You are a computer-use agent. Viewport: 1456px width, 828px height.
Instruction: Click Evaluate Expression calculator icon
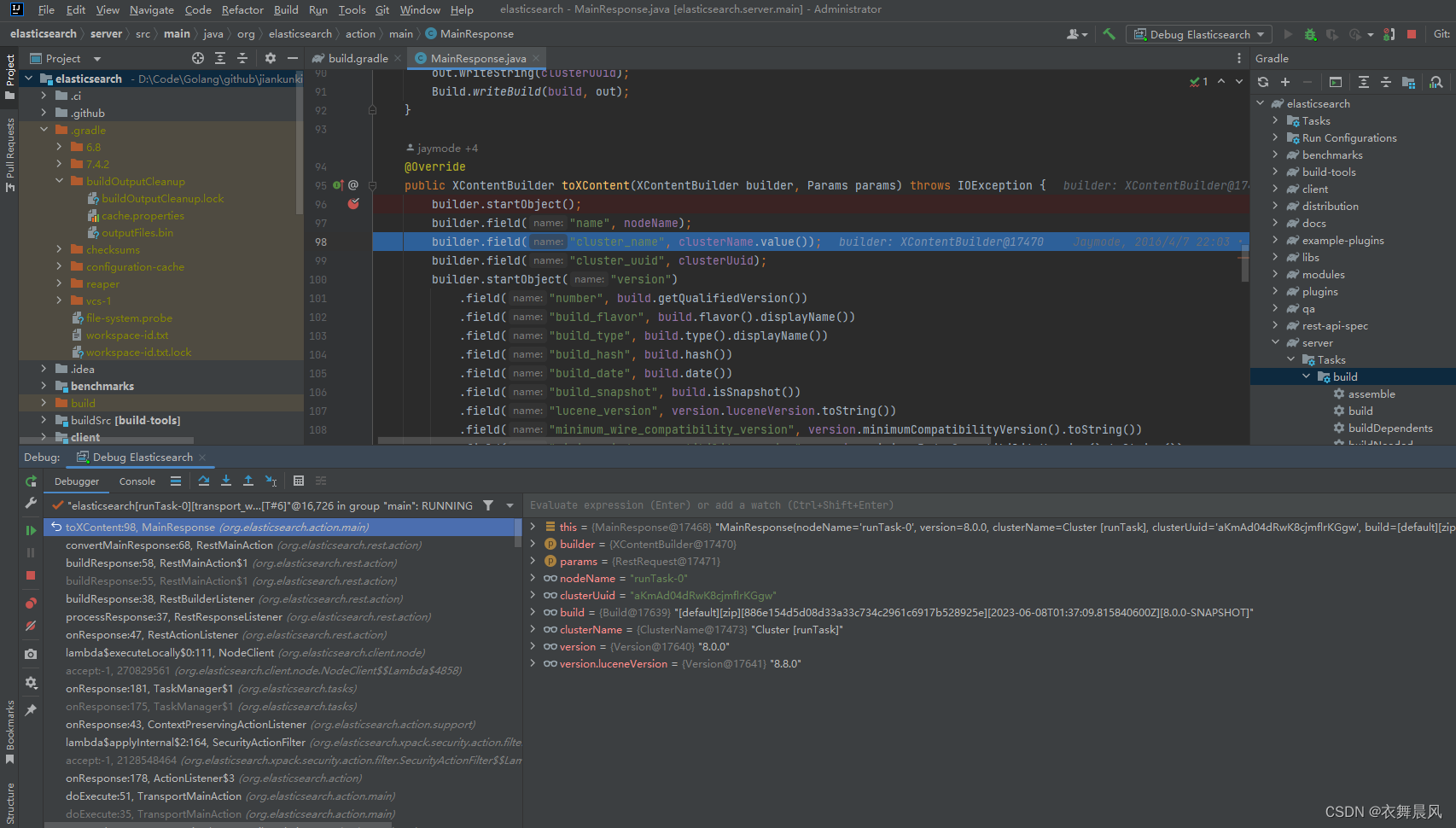pyautogui.click(x=299, y=481)
